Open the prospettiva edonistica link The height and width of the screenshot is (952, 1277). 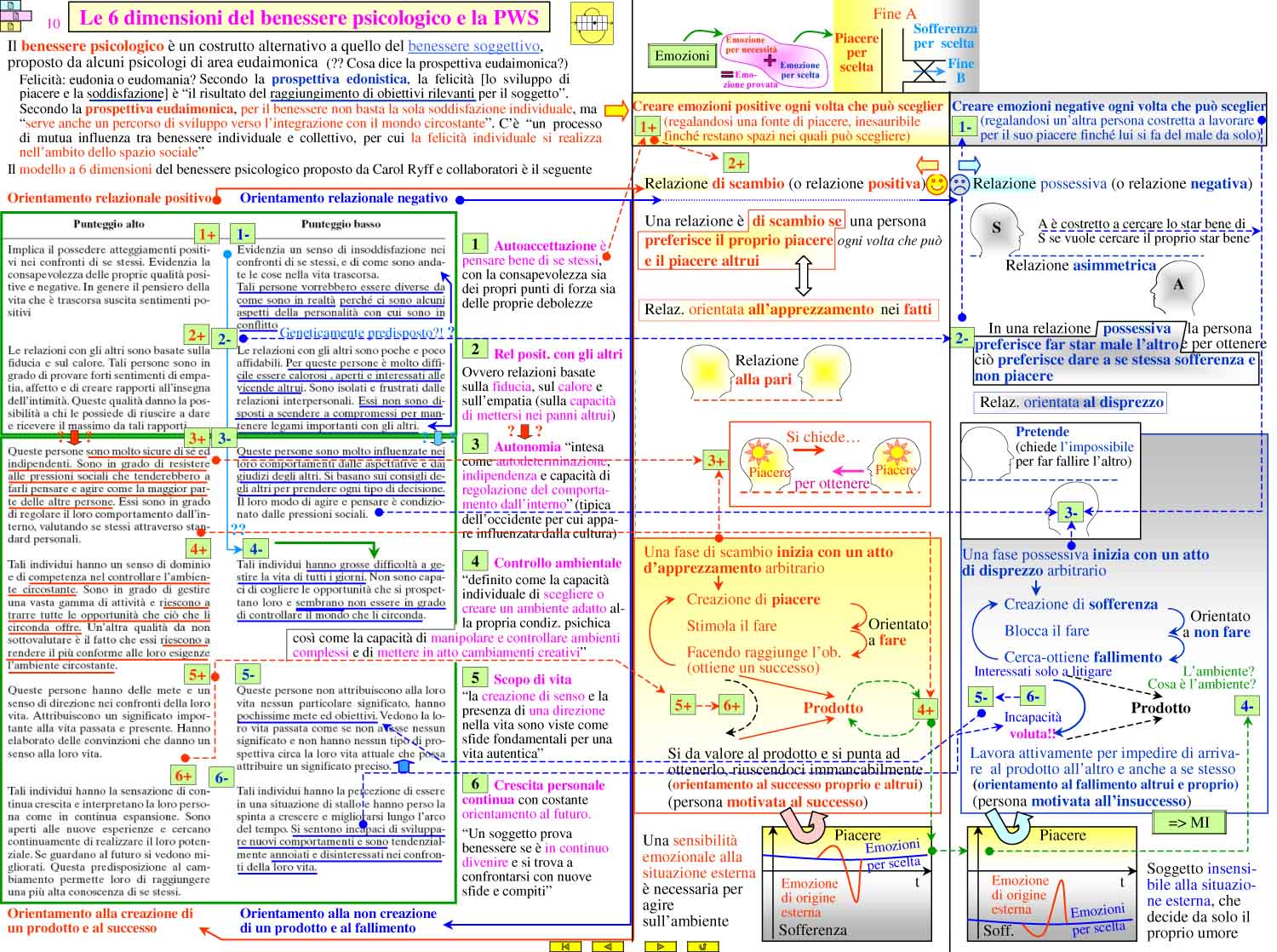(x=339, y=79)
